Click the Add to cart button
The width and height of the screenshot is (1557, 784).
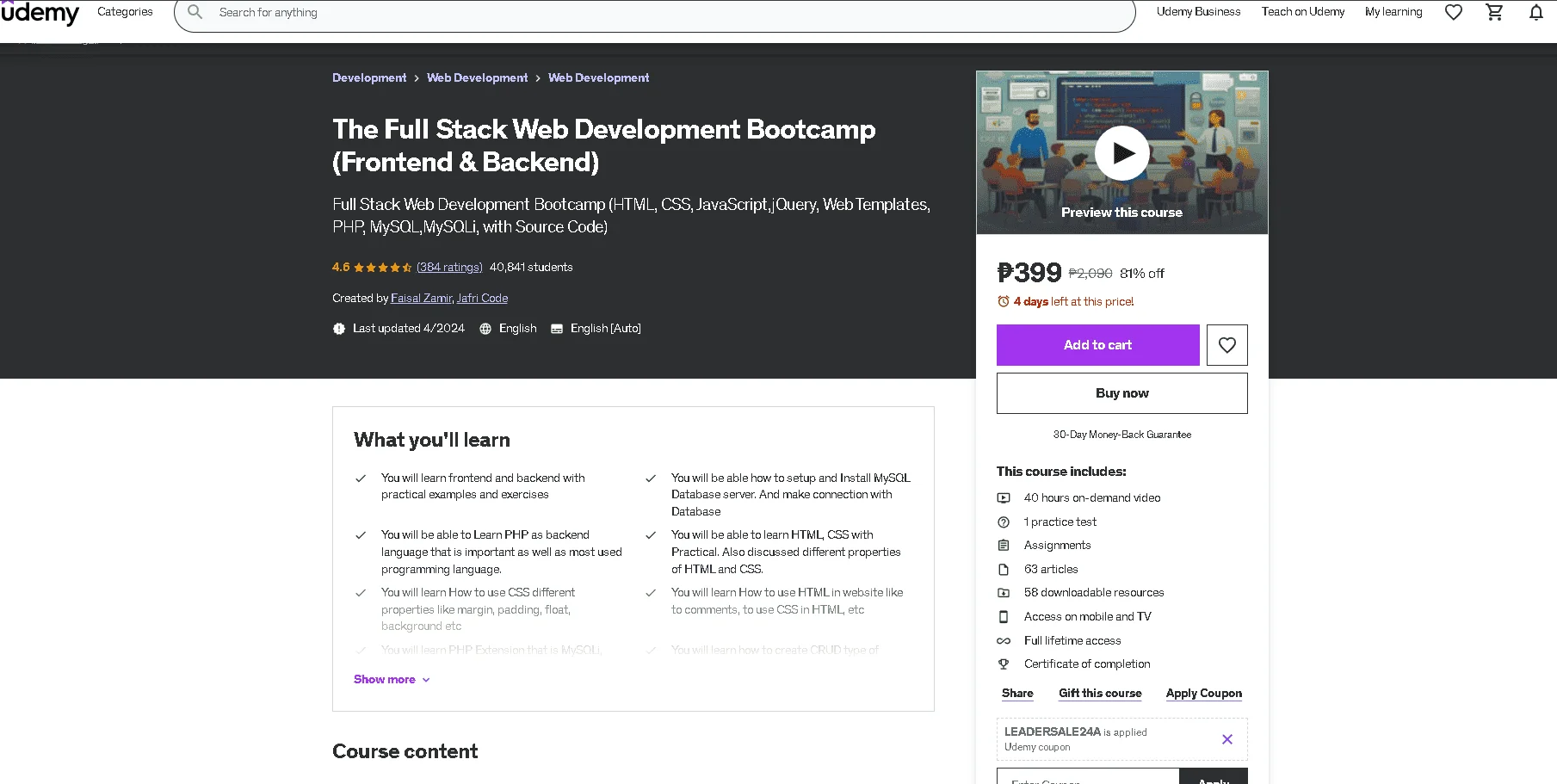1097,345
